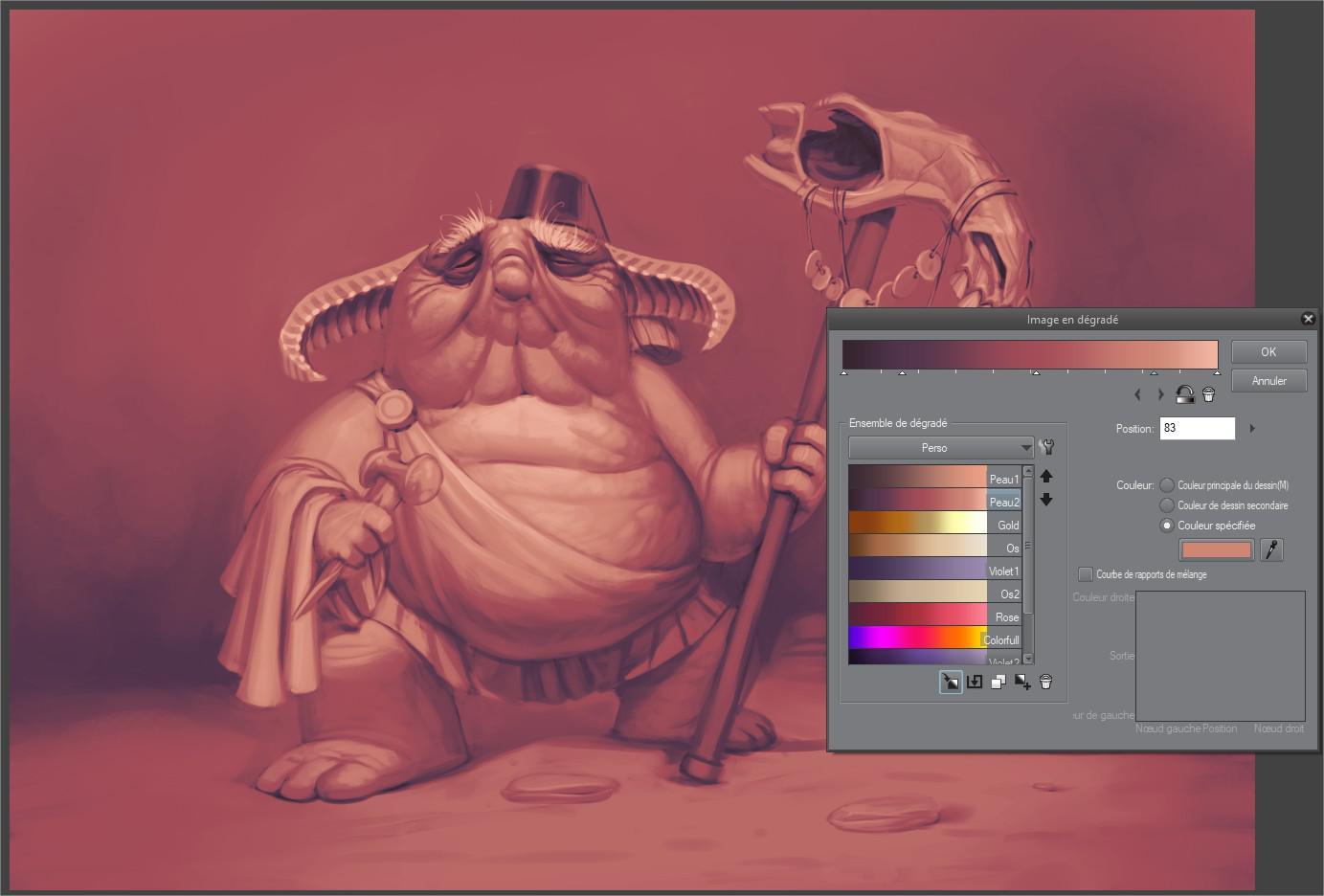Open the specified colour swatch

1216,549
